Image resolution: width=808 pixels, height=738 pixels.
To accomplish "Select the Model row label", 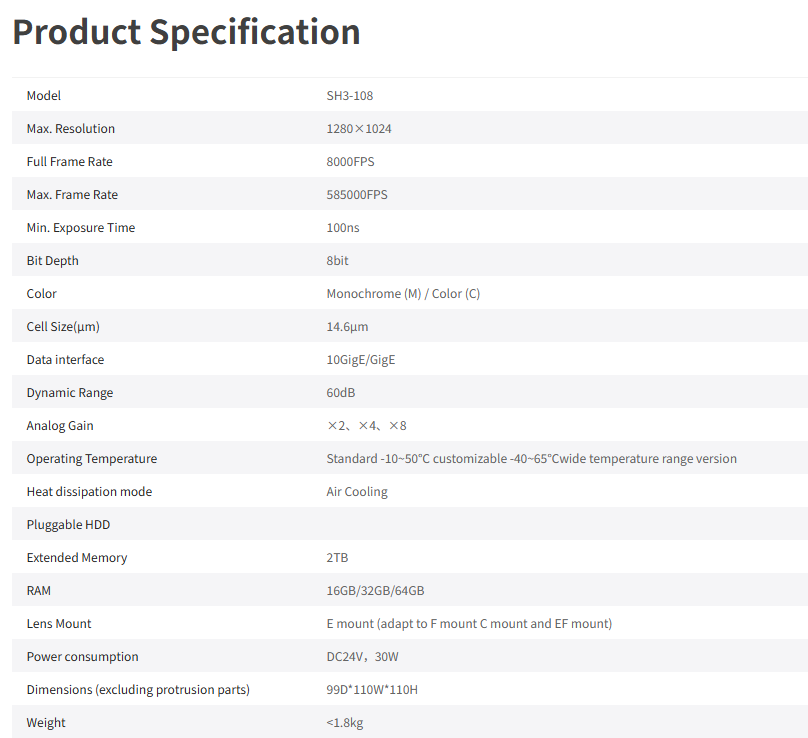I will click(x=44, y=96).
